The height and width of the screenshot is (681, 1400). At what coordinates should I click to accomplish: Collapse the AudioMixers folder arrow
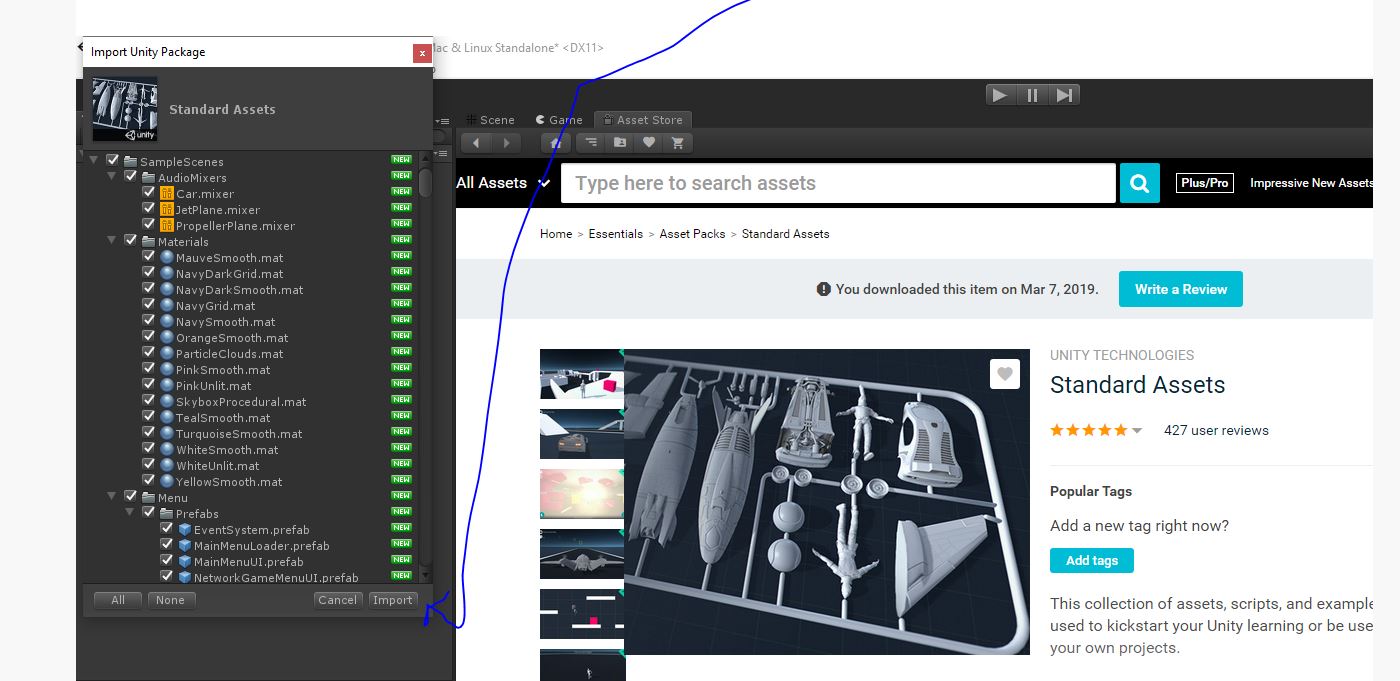click(112, 177)
